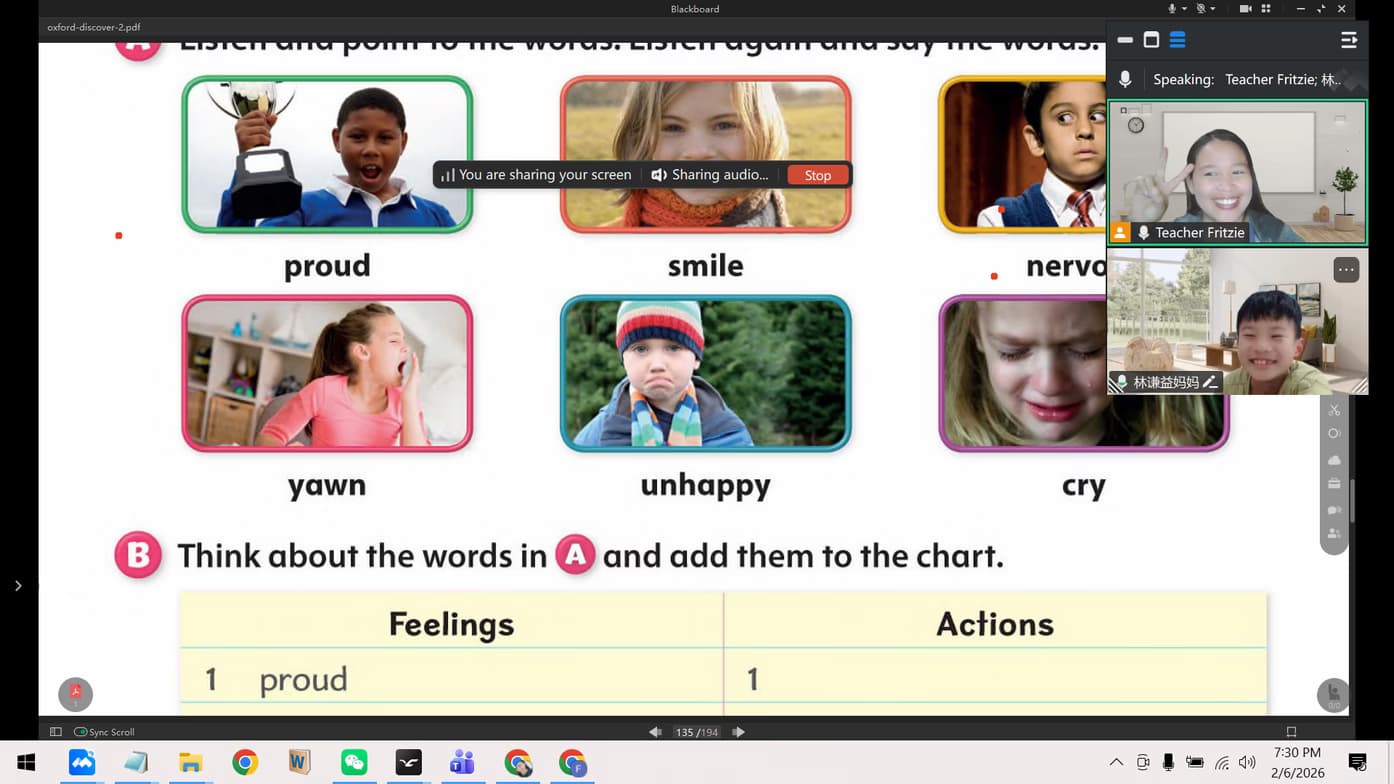Image resolution: width=1394 pixels, height=784 pixels.
Task: Open the webcam dropdown arrow in title bar
Action: point(1213,9)
